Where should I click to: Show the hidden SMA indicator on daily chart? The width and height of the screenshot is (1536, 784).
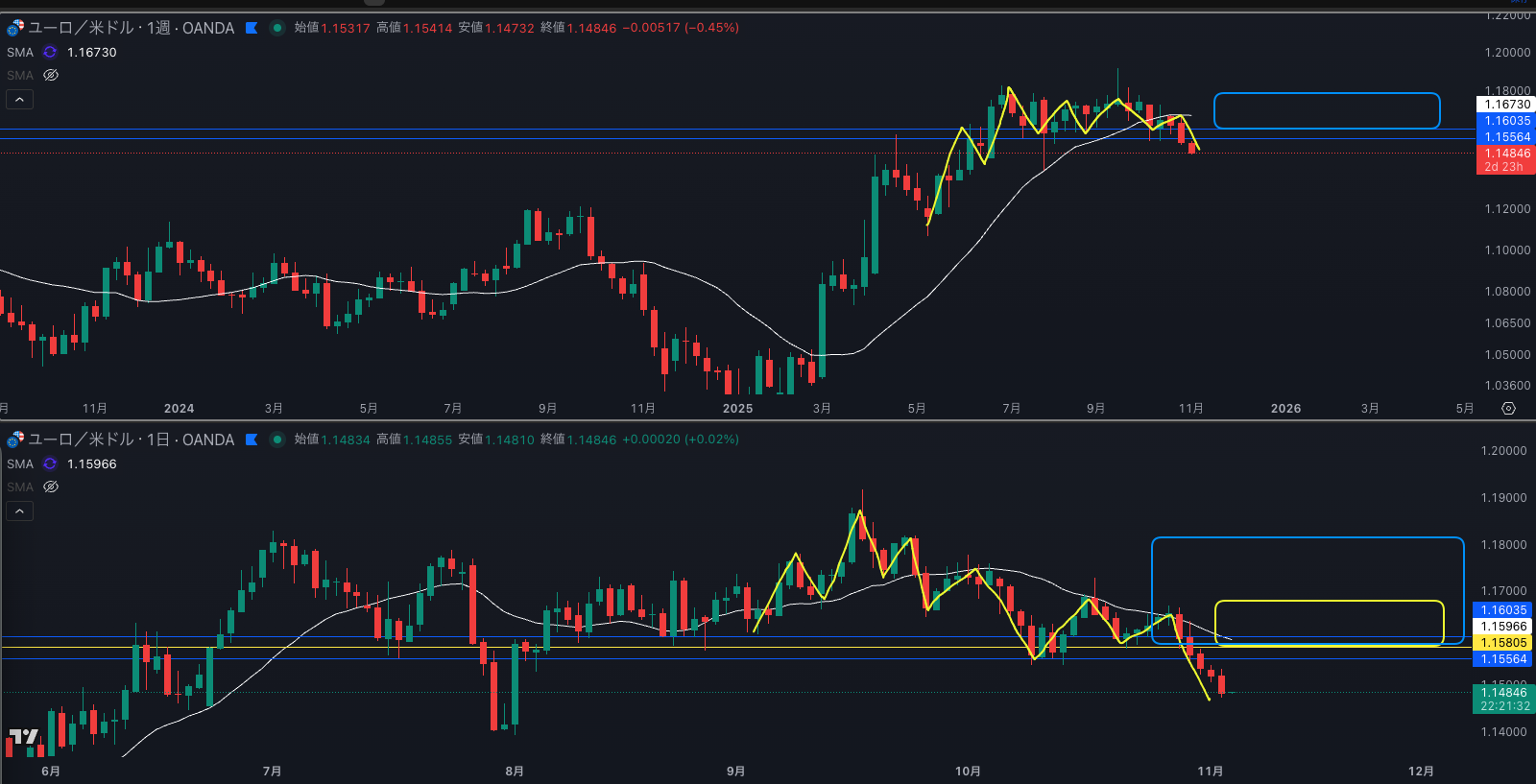(x=51, y=487)
